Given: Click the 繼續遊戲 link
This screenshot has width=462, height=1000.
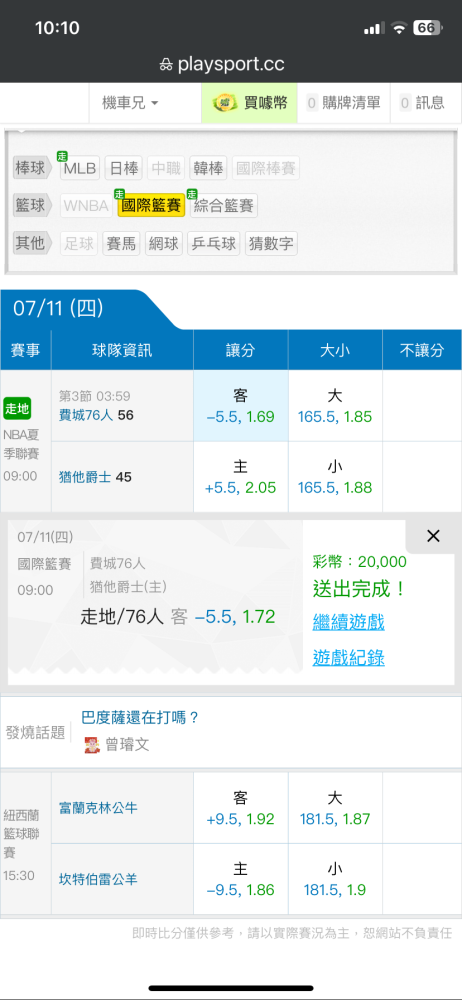Looking at the screenshot, I should pyautogui.click(x=348, y=622).
